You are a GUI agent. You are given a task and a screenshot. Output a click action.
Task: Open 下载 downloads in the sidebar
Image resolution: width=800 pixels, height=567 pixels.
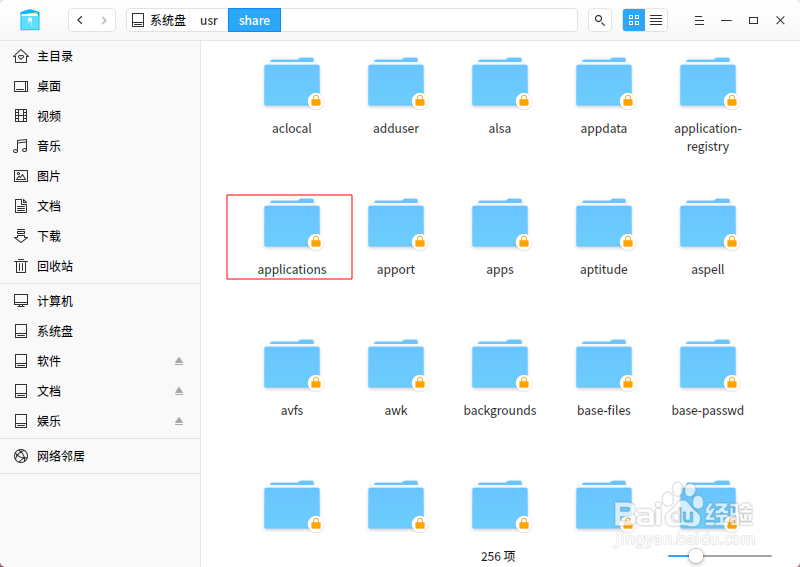pyautogui.click(x=100, y=236)
